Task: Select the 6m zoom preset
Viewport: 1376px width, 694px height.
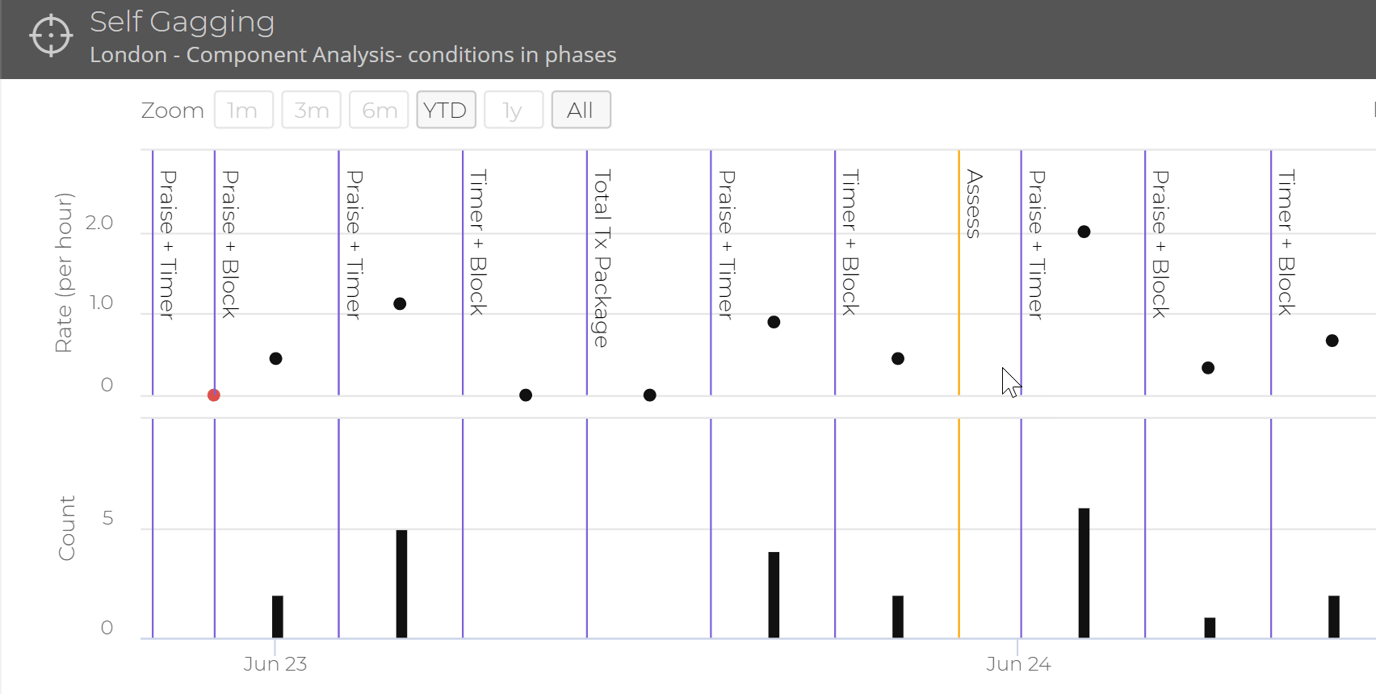Action: [x=379, y=110]
